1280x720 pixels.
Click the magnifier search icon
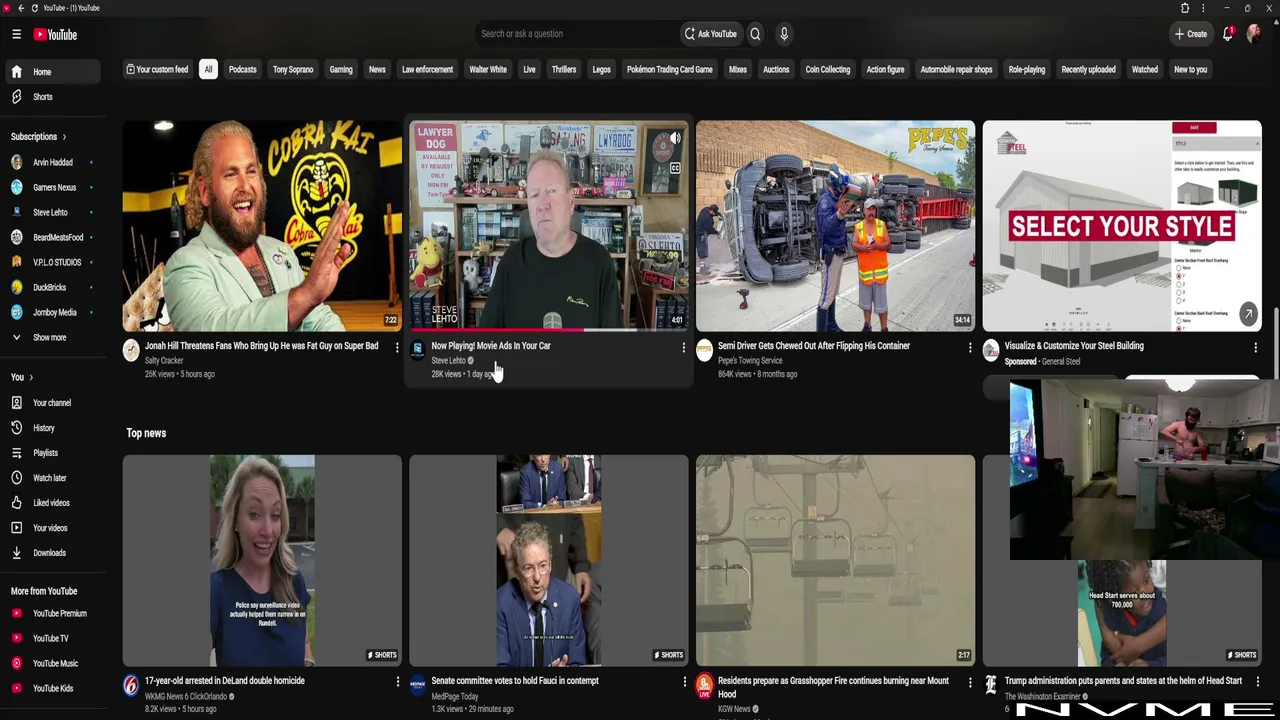point(755,34)
